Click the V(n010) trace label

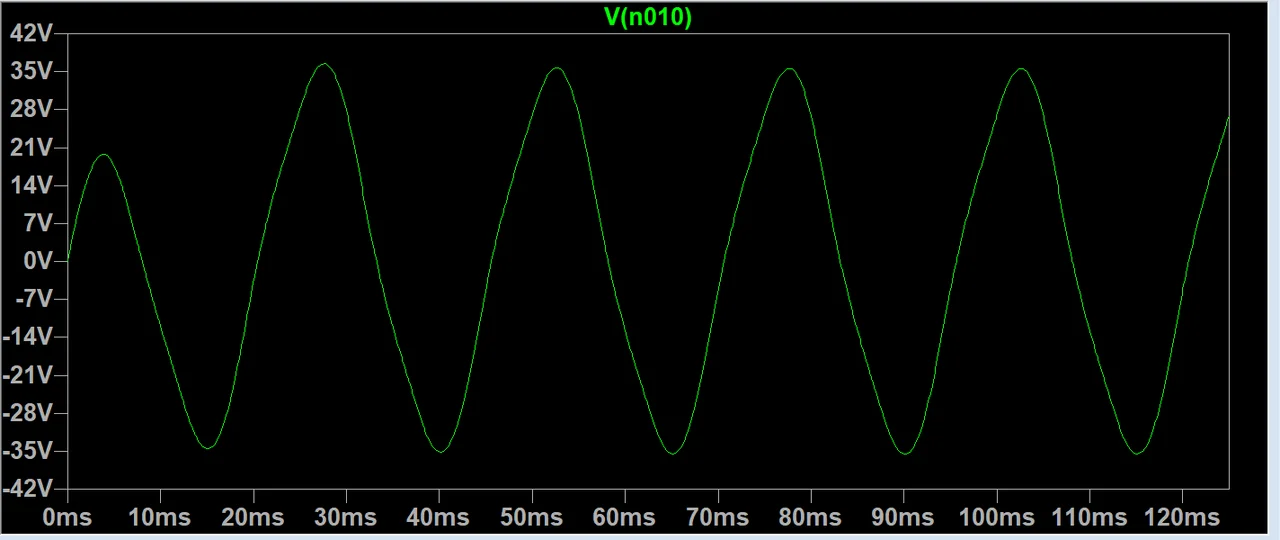click(x=647, y=17)
